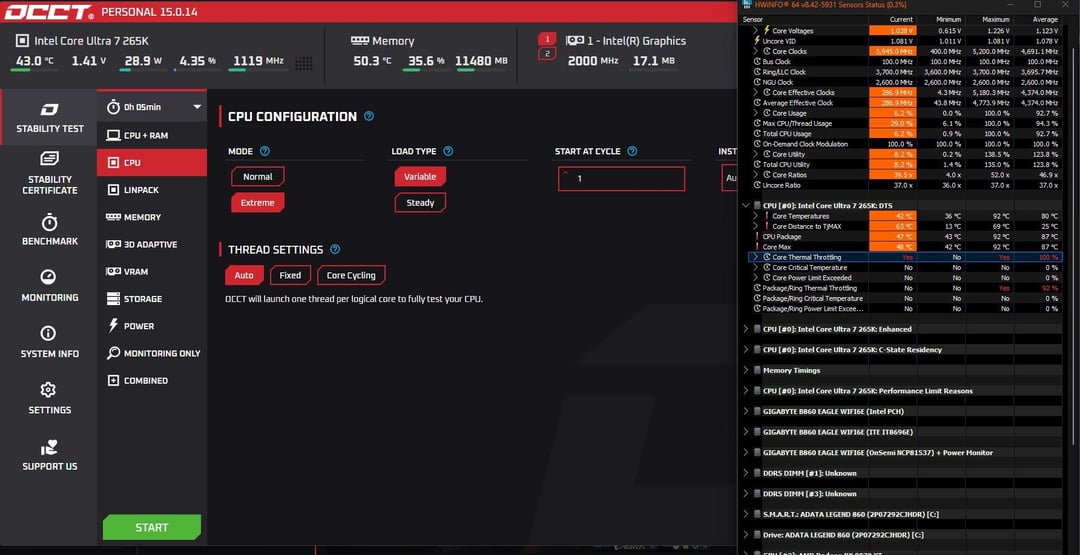Select the Normal mode option
The width and height of the screenshot is (1080, 555).
[x=258, y=176]
